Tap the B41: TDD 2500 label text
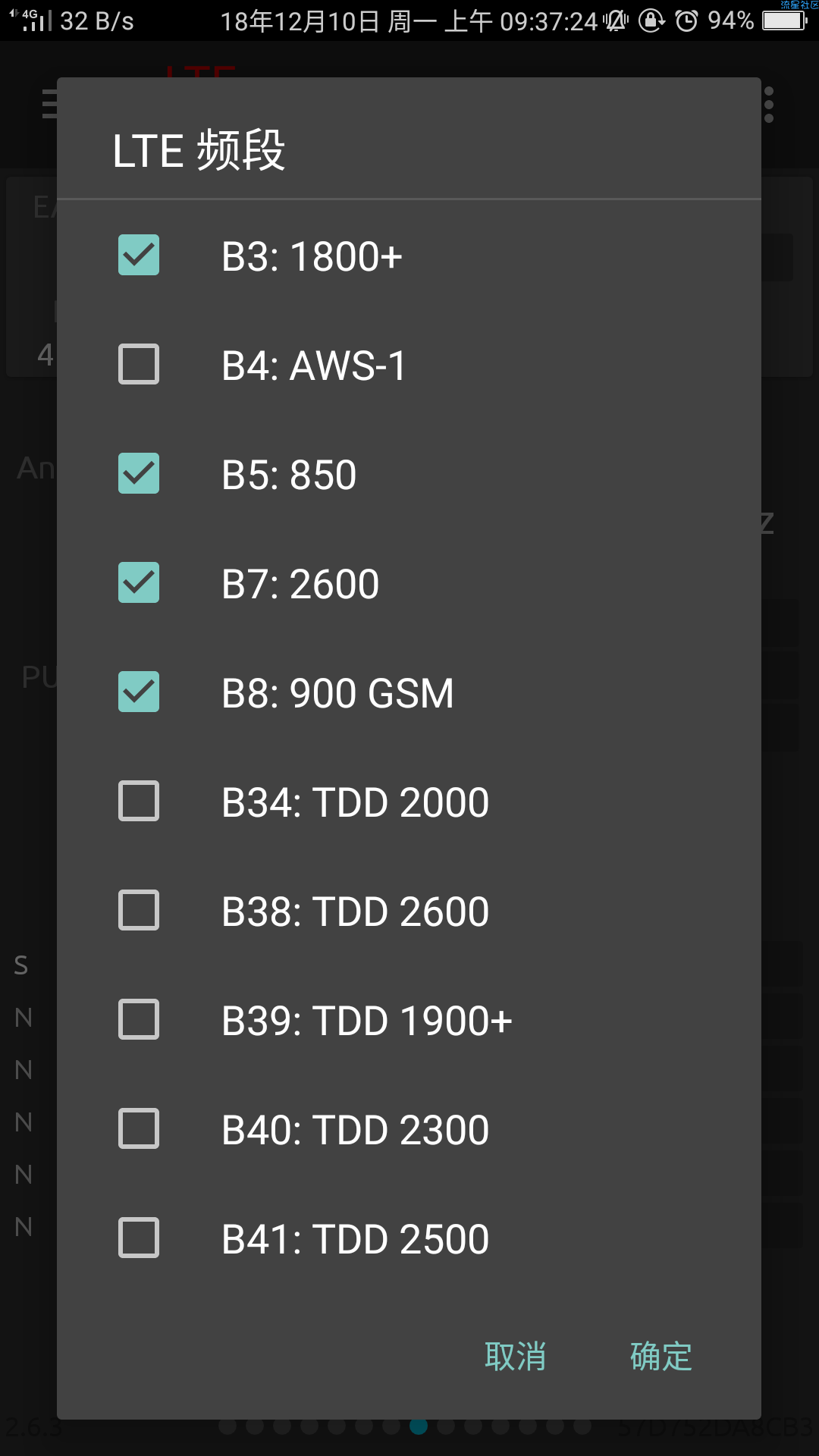Viewport: 819px width, 1456px height. 355,1239
